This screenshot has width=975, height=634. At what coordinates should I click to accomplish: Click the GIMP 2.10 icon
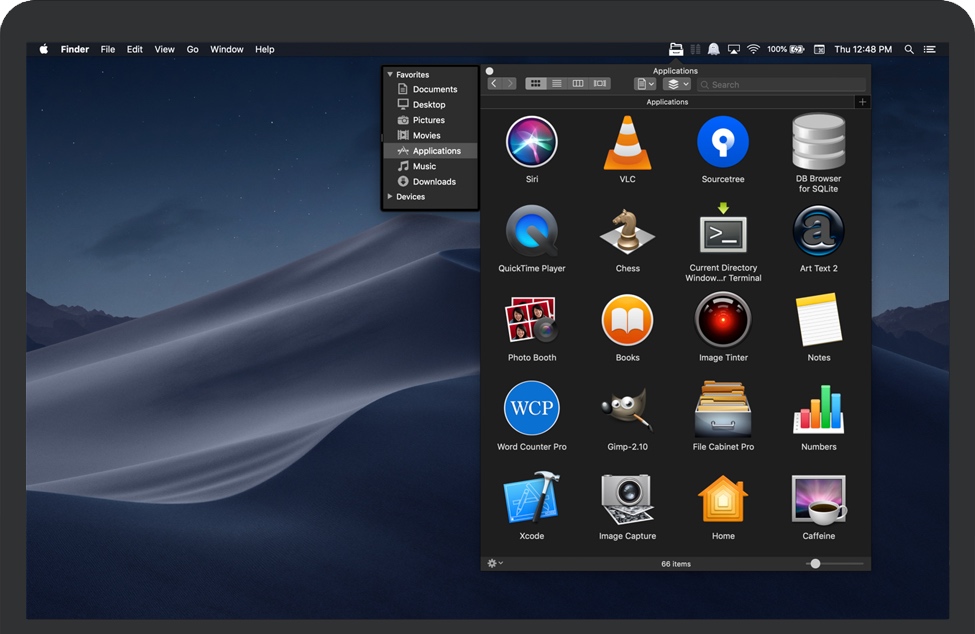(627, 409)
